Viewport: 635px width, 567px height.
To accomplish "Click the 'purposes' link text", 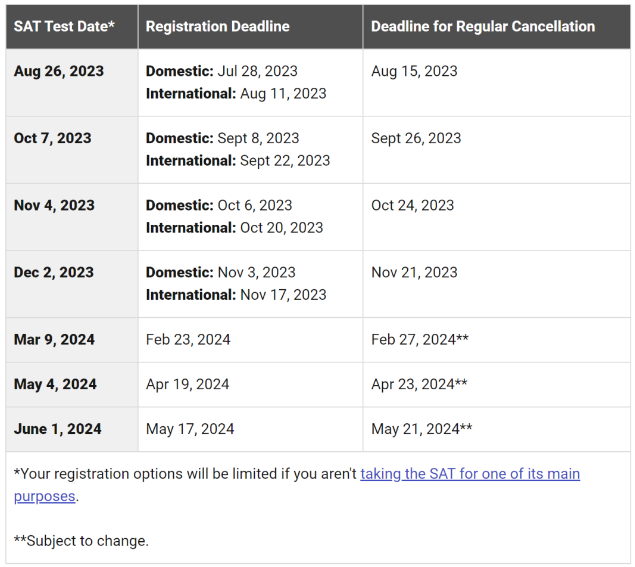I will [x=45, y=496].
